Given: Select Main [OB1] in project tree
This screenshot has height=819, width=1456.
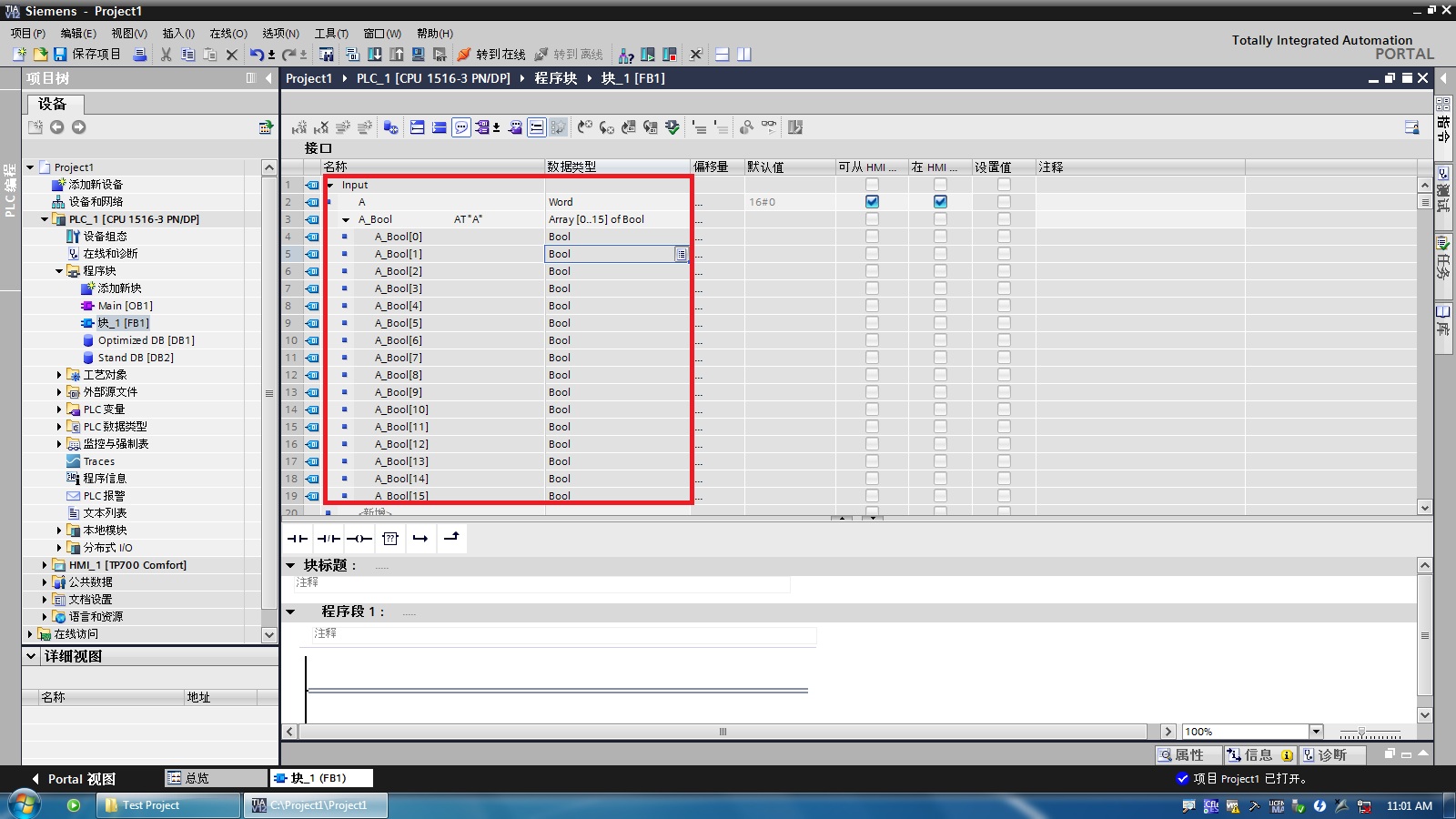Looking at the screenshot, I should pyautogui.click(x=126, y=306).
